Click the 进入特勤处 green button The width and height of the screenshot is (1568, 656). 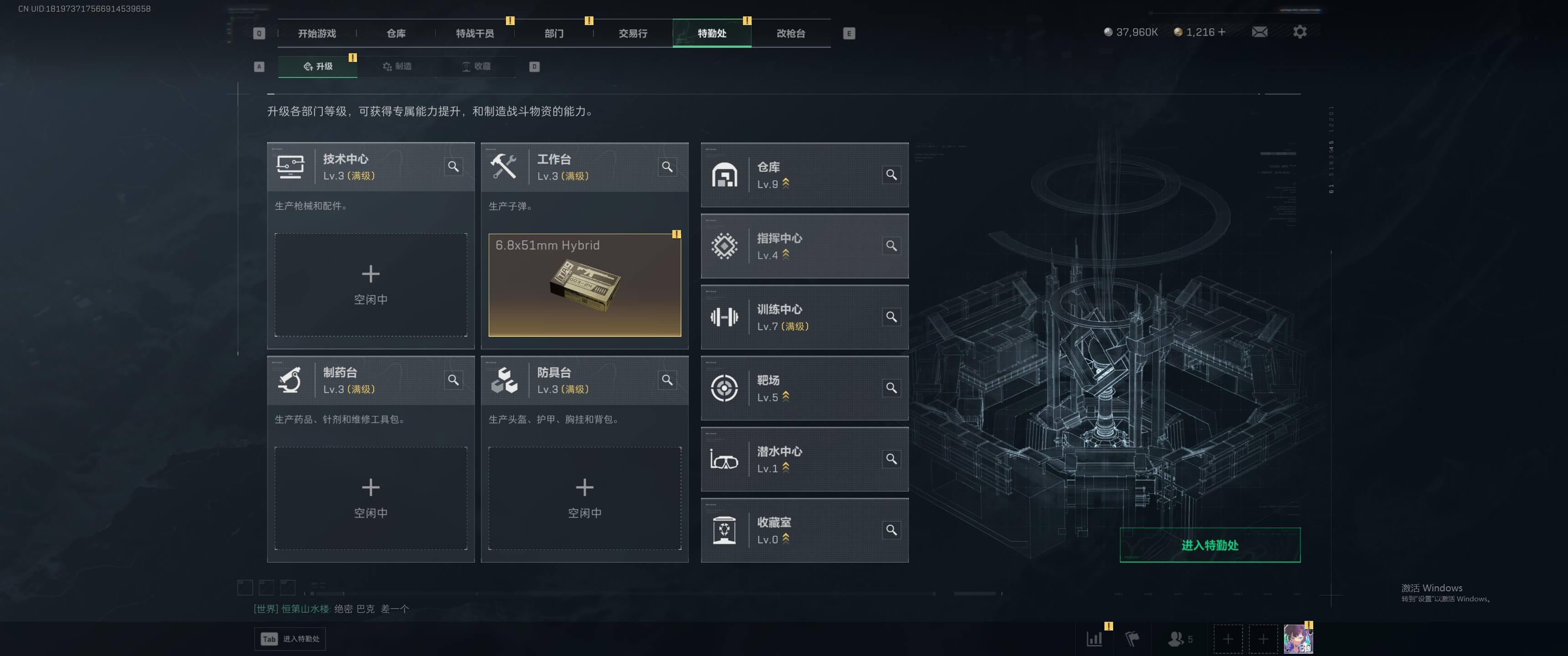point(1210,545)
